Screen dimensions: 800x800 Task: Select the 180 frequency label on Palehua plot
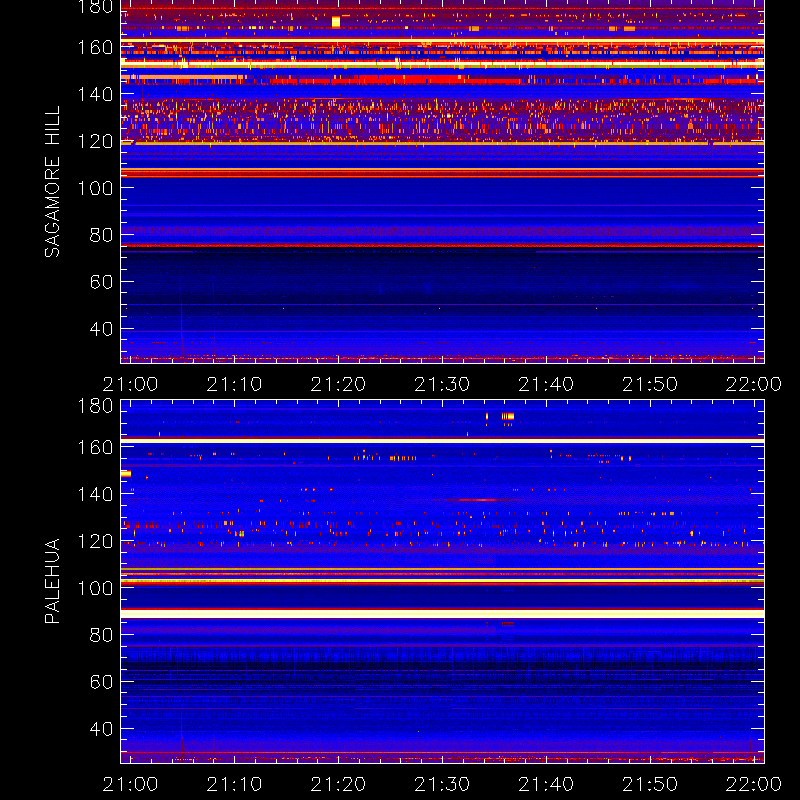coord(95,406)
